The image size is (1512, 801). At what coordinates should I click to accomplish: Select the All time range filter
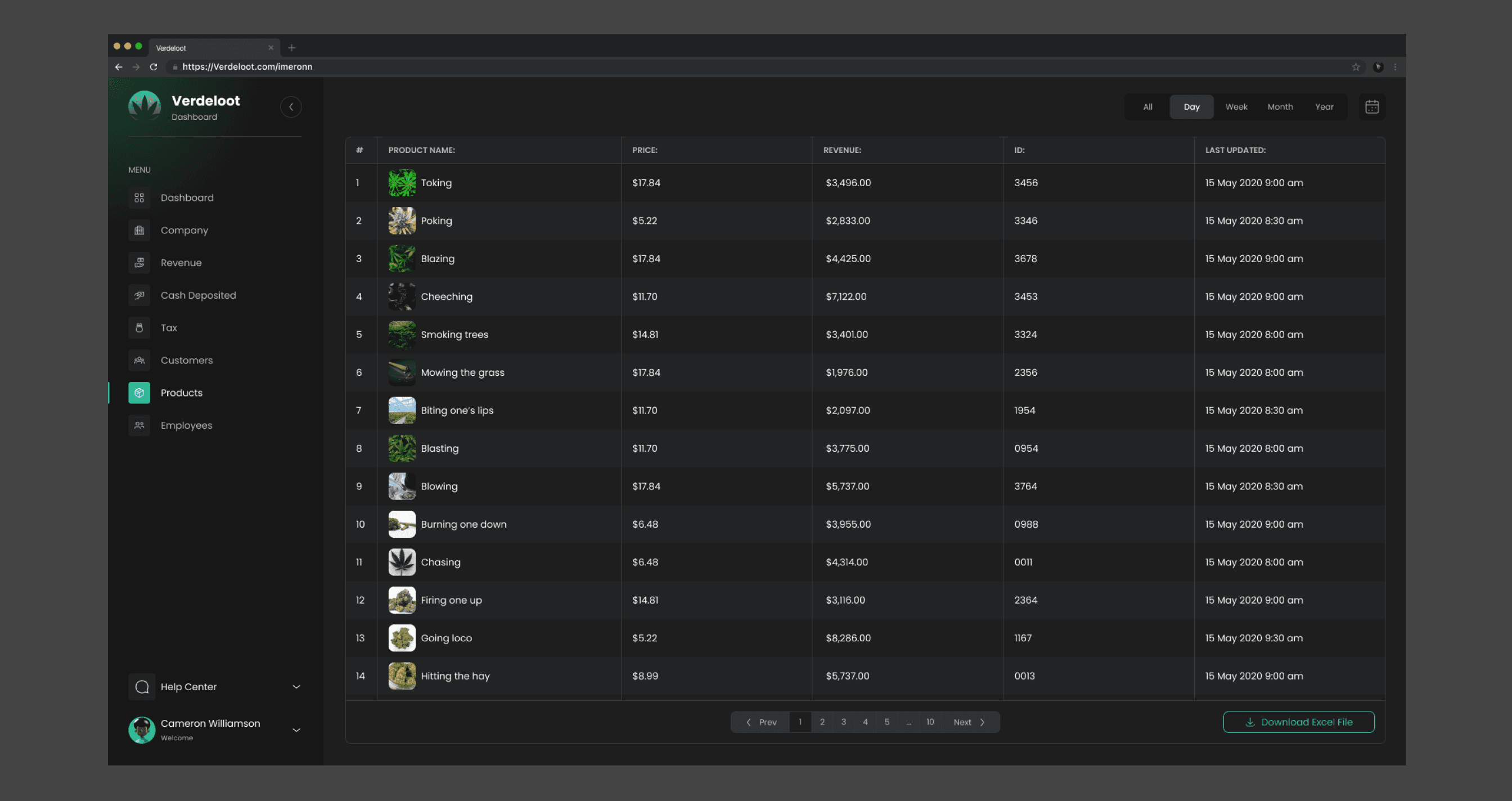(x=1147, y=107)
